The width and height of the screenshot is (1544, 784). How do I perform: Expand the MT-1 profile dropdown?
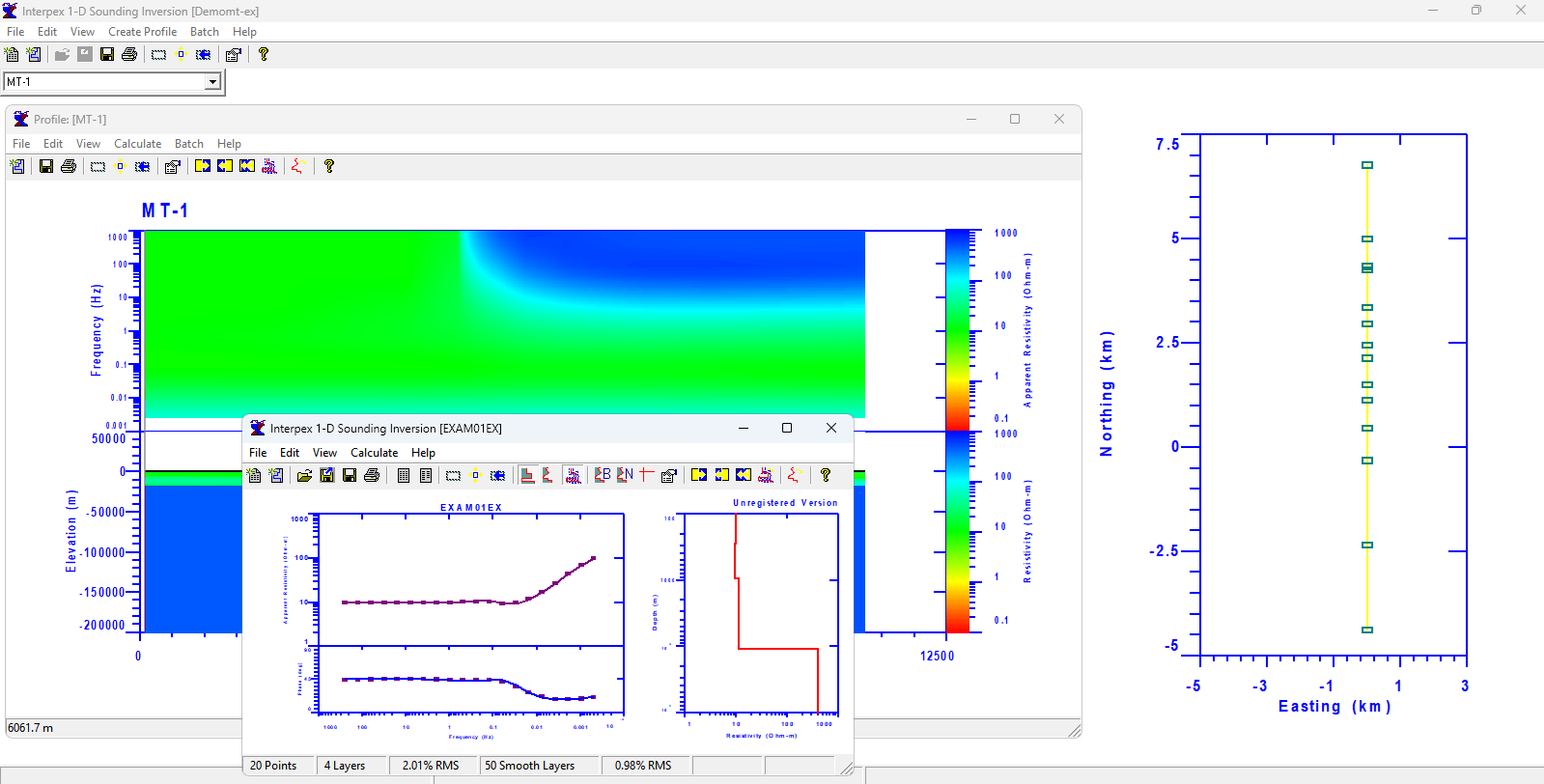coord(212,82)
